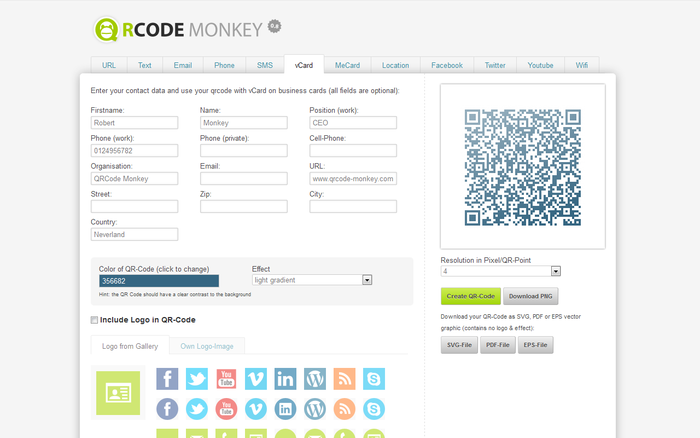Choose the round LinkedIn logo
The height and width of the screenshot is (438, 700).
coord(285,409)
